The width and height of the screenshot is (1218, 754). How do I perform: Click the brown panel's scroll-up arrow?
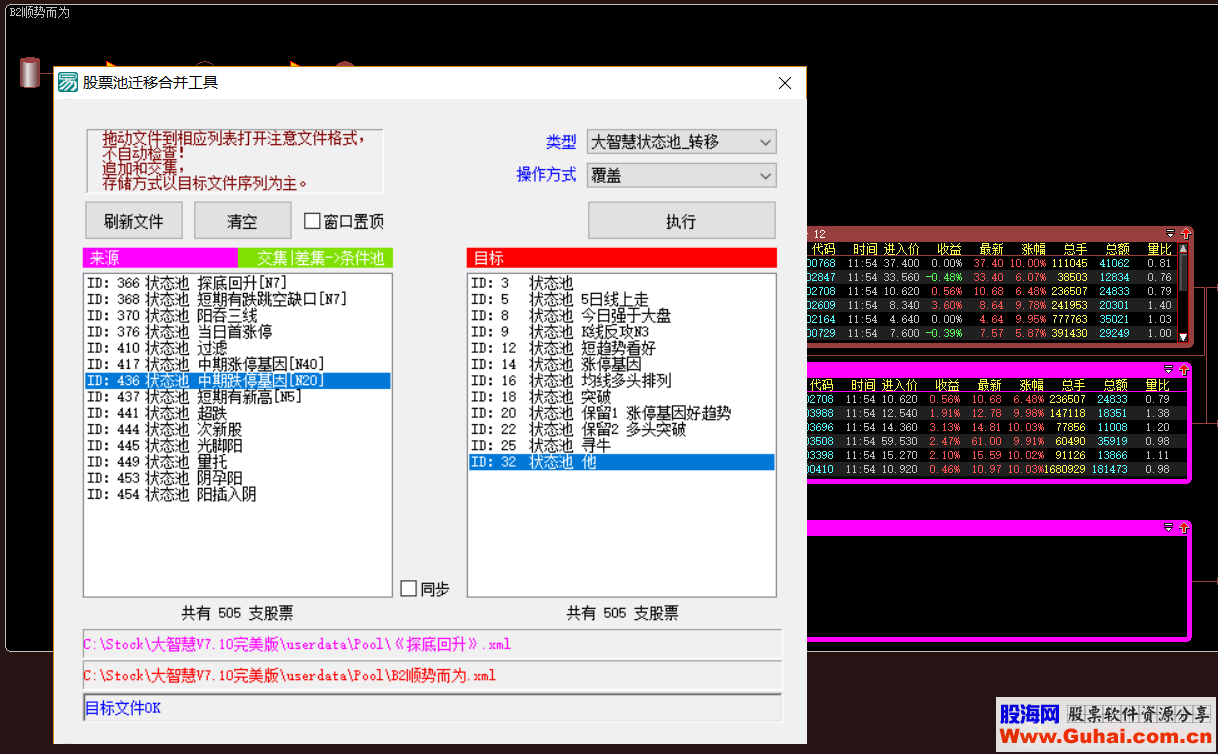click(1183, 247)
